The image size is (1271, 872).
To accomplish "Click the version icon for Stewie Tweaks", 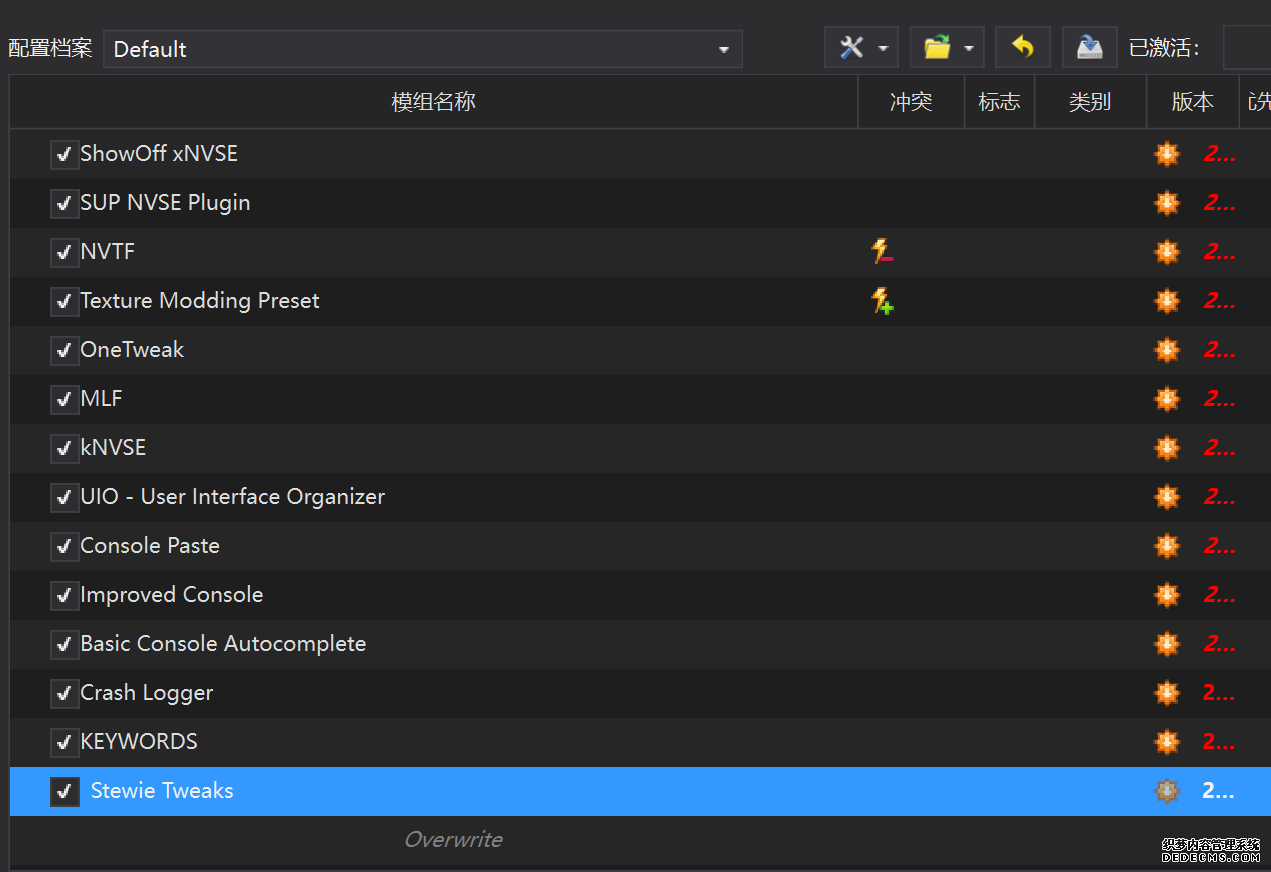I will click(x=1167, y=791).
